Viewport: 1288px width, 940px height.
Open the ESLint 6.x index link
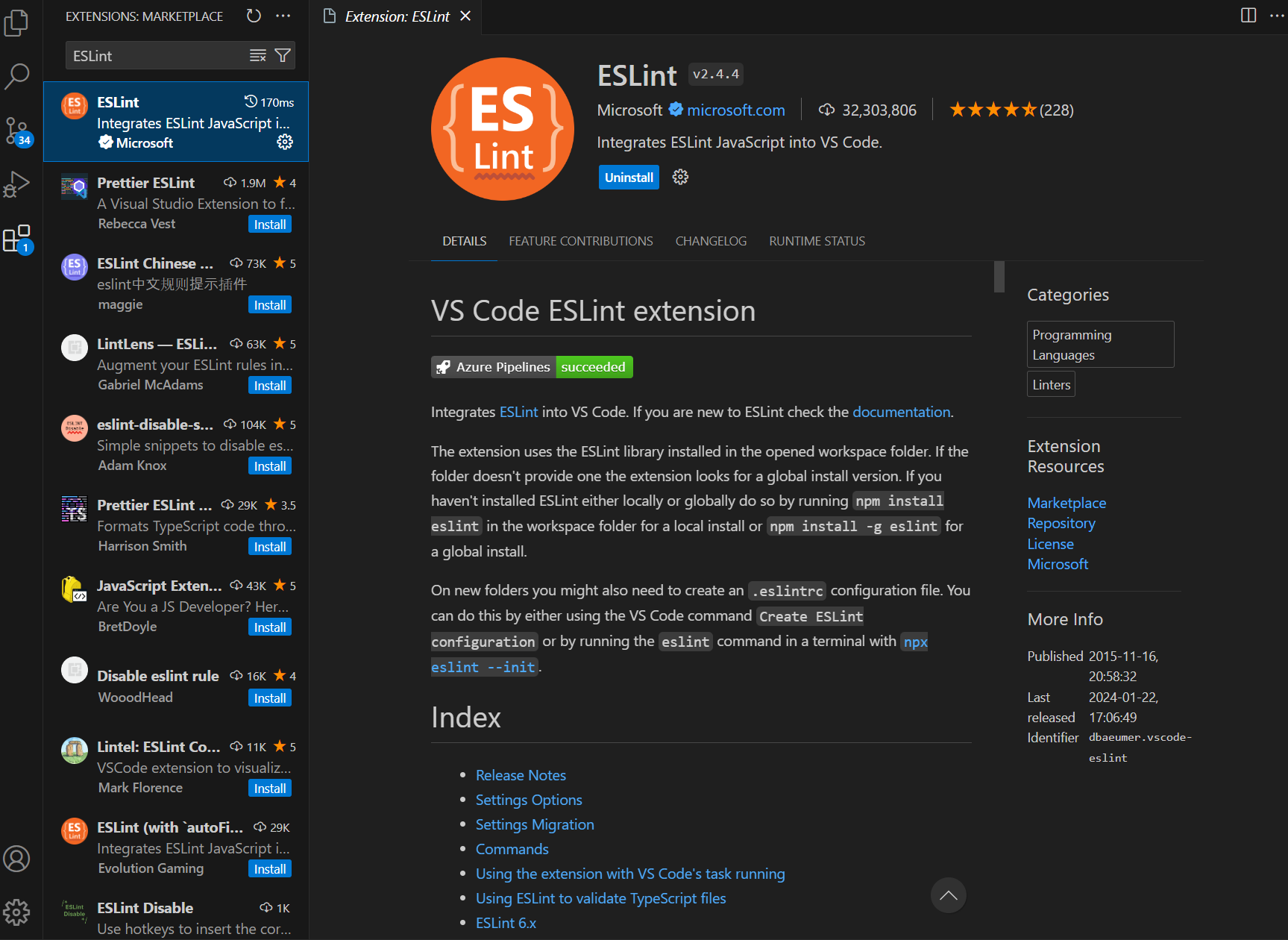(x=506, y=923)
